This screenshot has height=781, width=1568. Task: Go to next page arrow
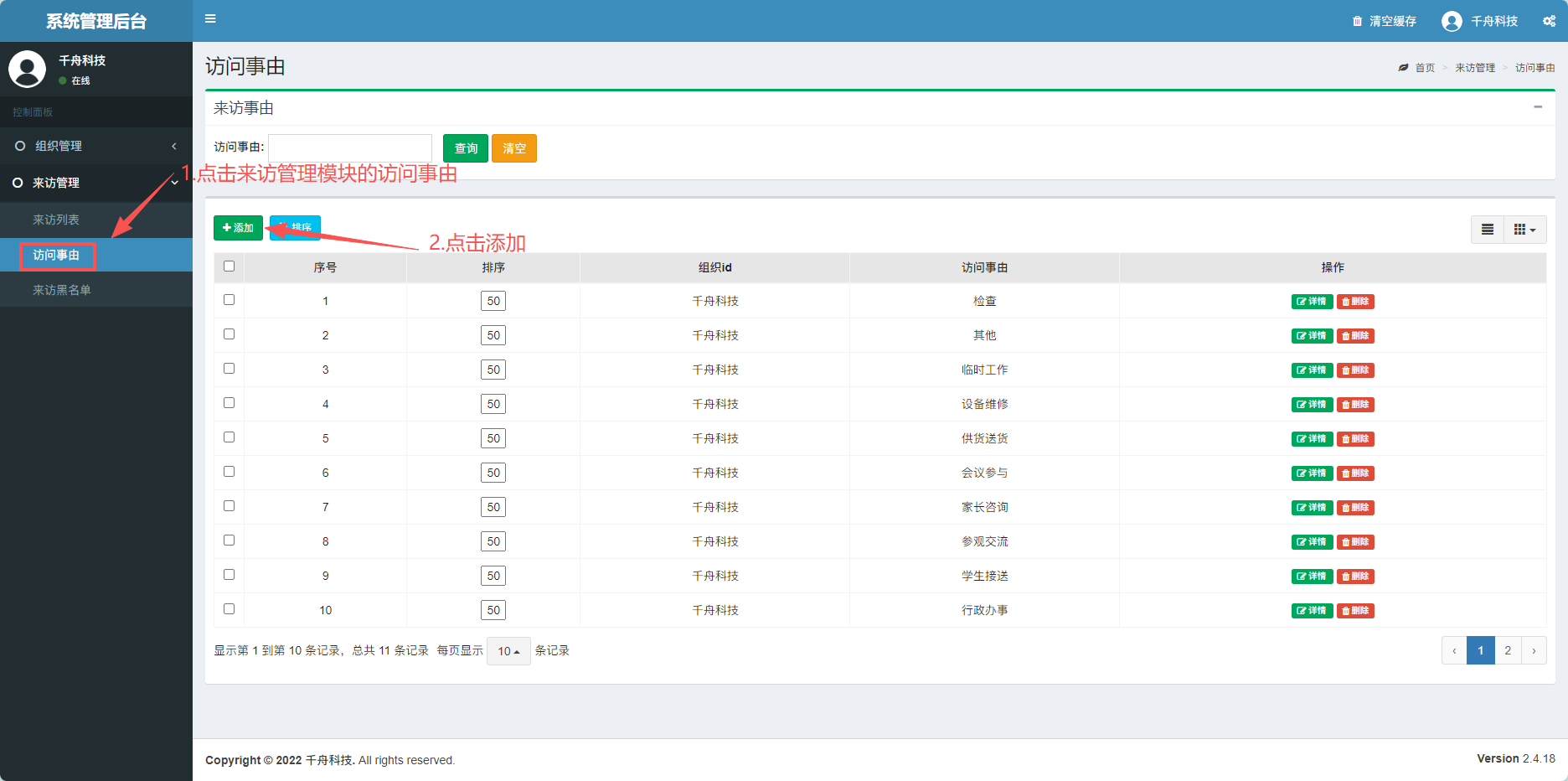click(x=1534, y=651)
